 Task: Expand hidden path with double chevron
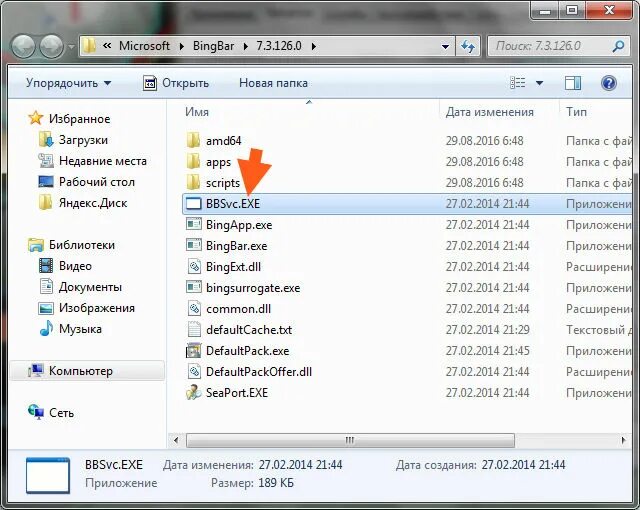[x=107, y=46]
